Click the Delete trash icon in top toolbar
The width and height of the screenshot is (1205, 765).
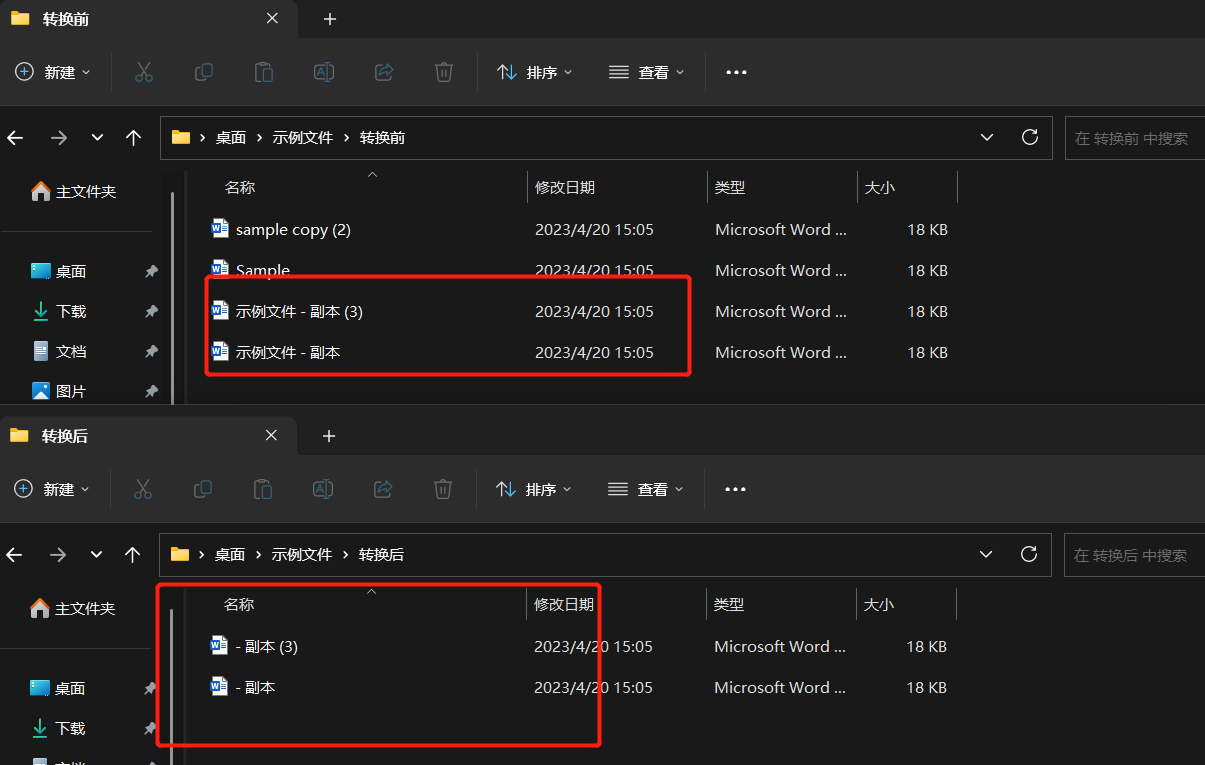click(x=444, y=72)
